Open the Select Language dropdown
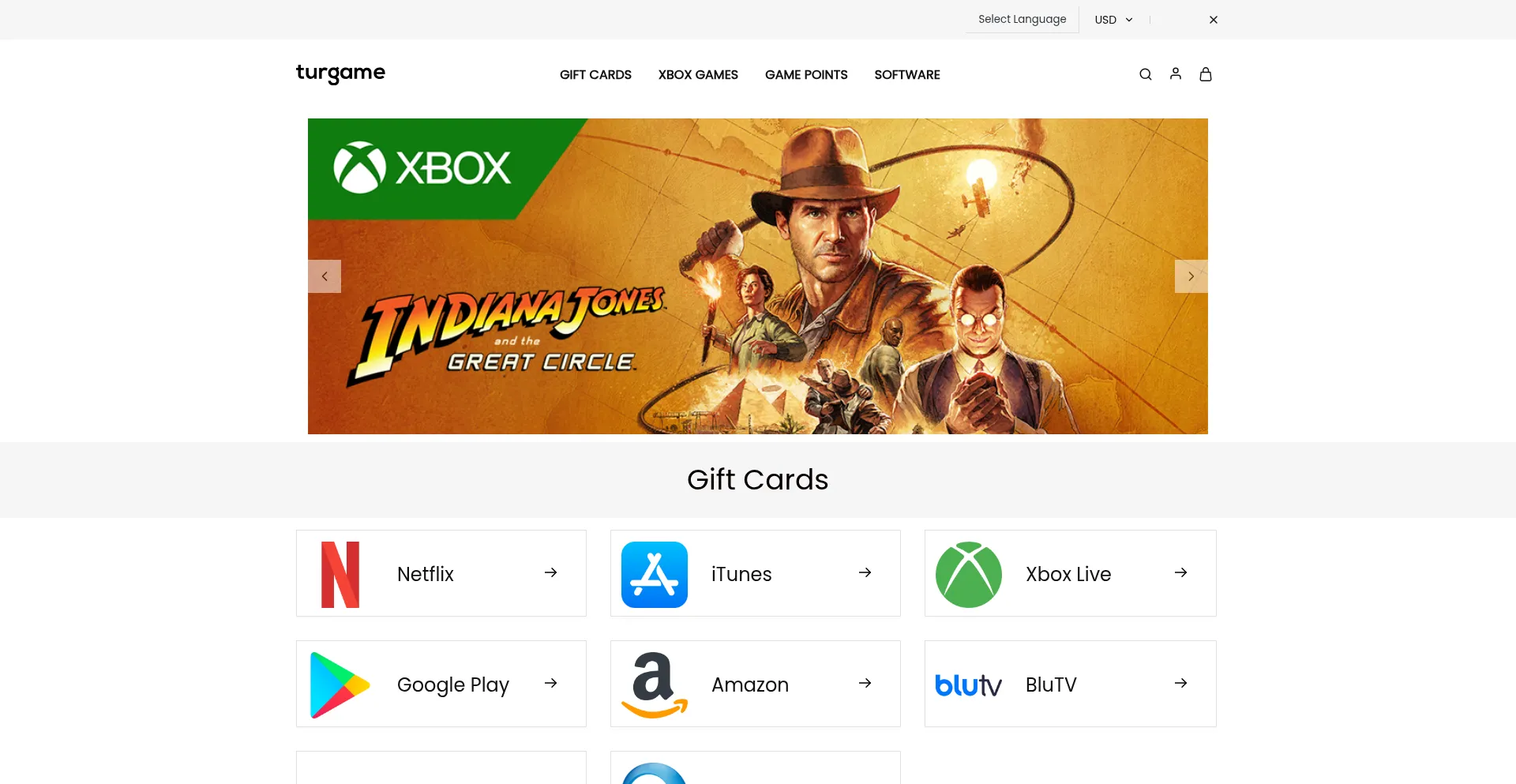Viewport: 1516px width, 784px height. 1022,19
